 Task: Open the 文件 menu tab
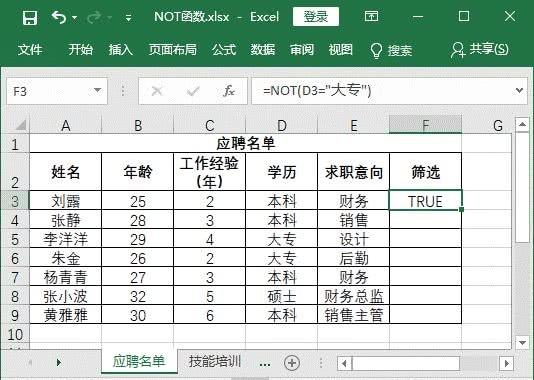click(x=30, y=50)
